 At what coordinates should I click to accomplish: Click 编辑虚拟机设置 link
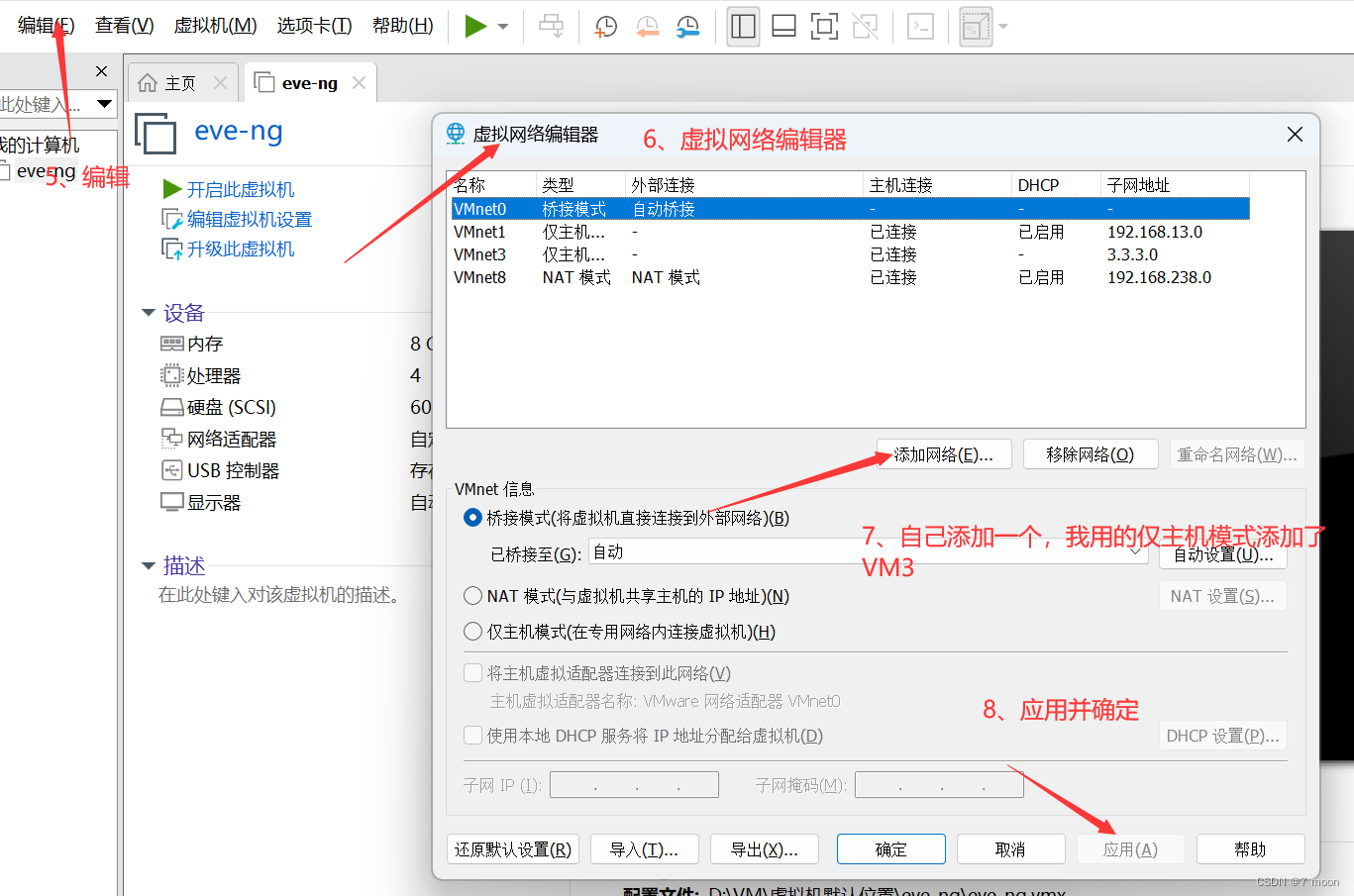250,219
